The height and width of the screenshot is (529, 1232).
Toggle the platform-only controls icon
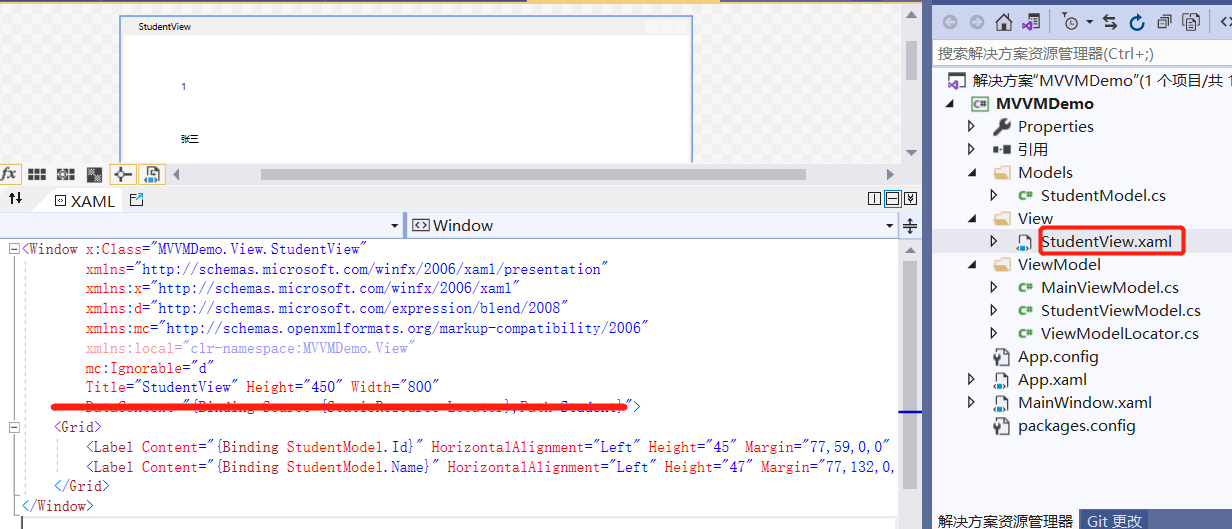click(152, 174)
